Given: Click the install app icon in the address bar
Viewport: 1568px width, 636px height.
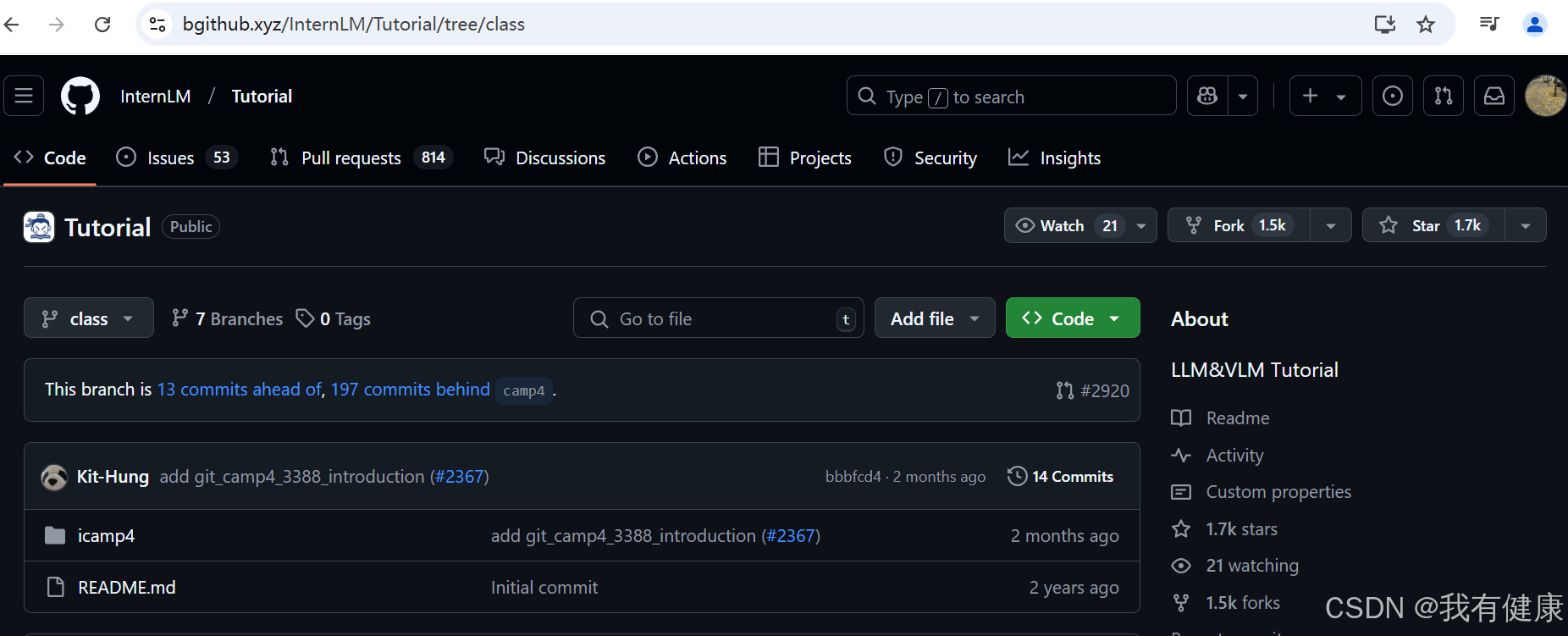Looking at the screenshot, I should [x=1385, y=25].
